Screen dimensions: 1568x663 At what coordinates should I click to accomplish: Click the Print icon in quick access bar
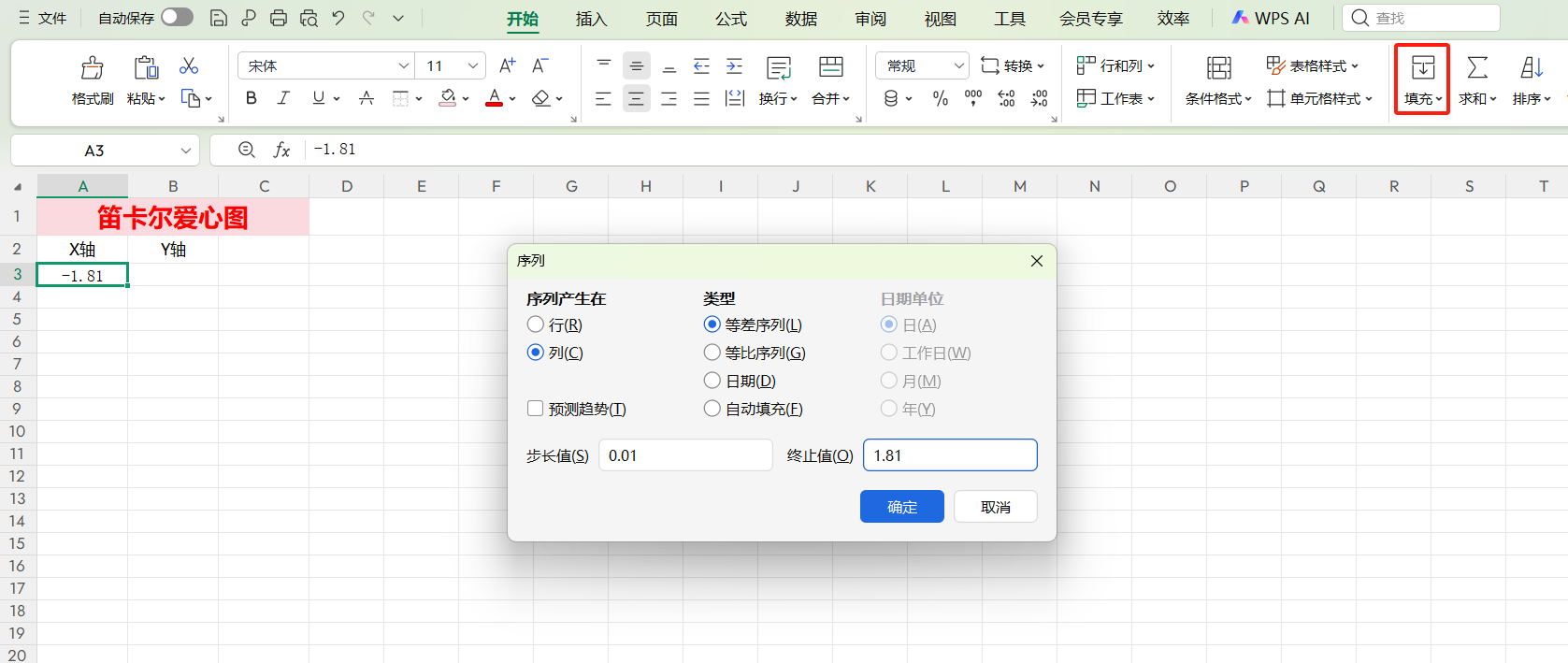tap(279, 18)
